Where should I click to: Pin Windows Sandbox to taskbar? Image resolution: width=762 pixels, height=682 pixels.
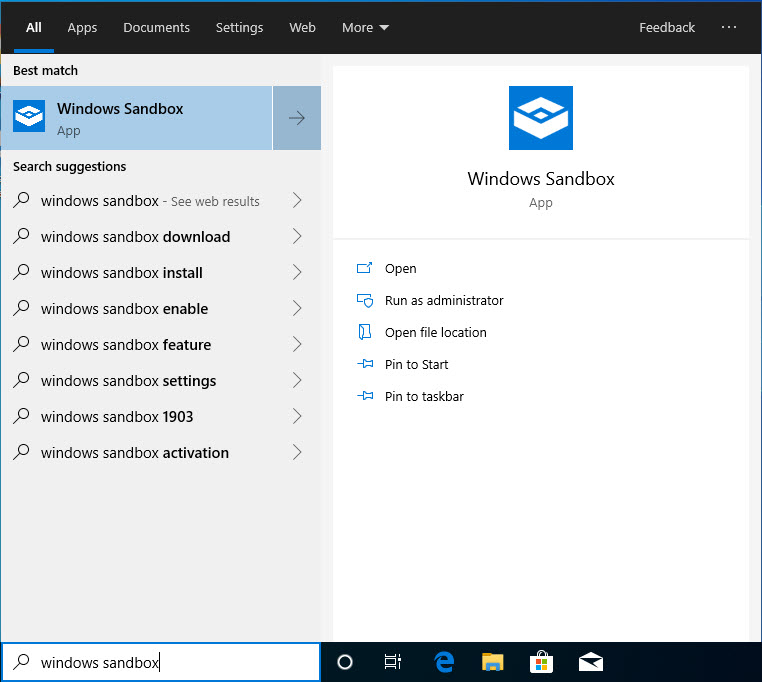point(424,397)
